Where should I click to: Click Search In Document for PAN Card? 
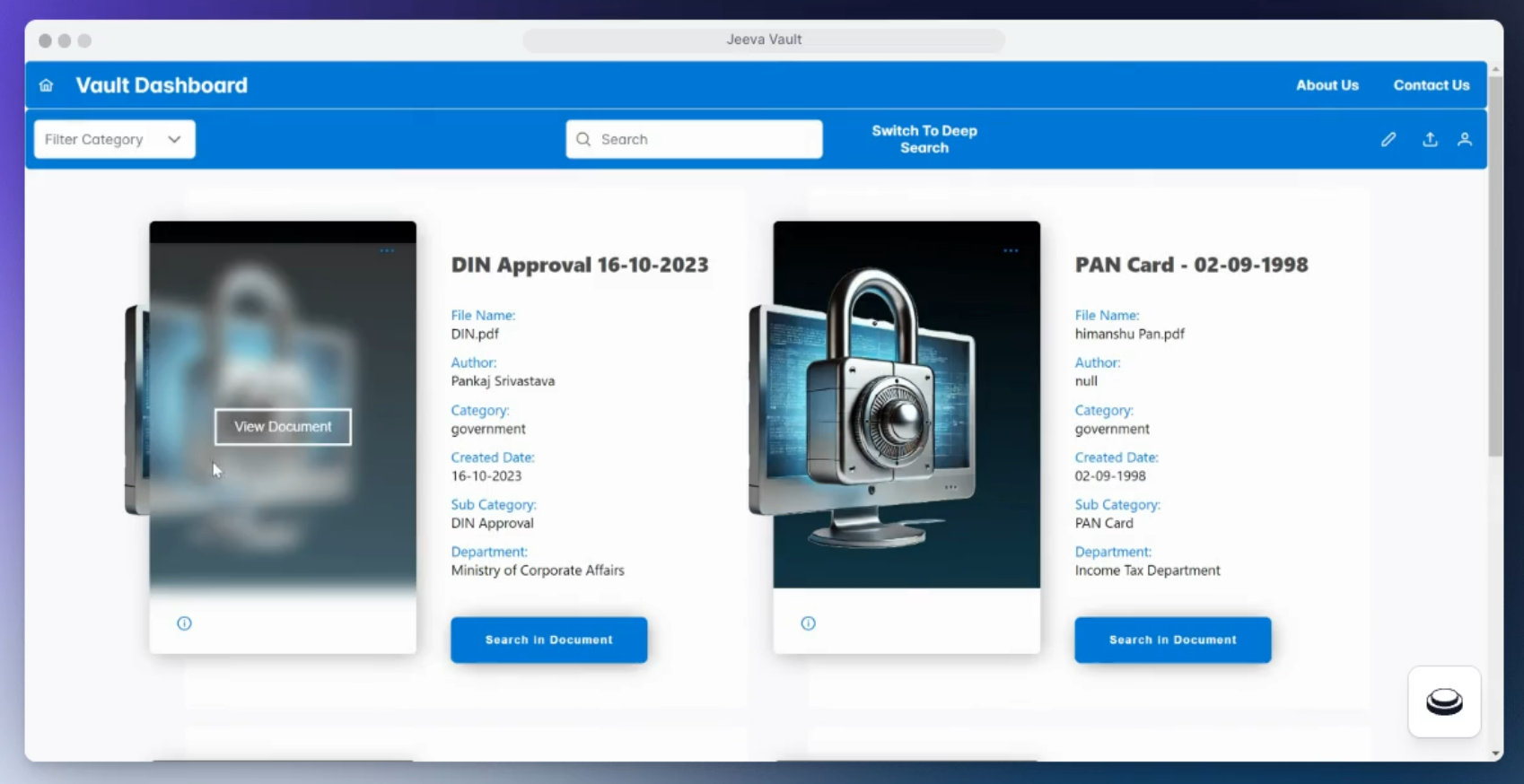pyautogui.click(x=1173, y=640)
